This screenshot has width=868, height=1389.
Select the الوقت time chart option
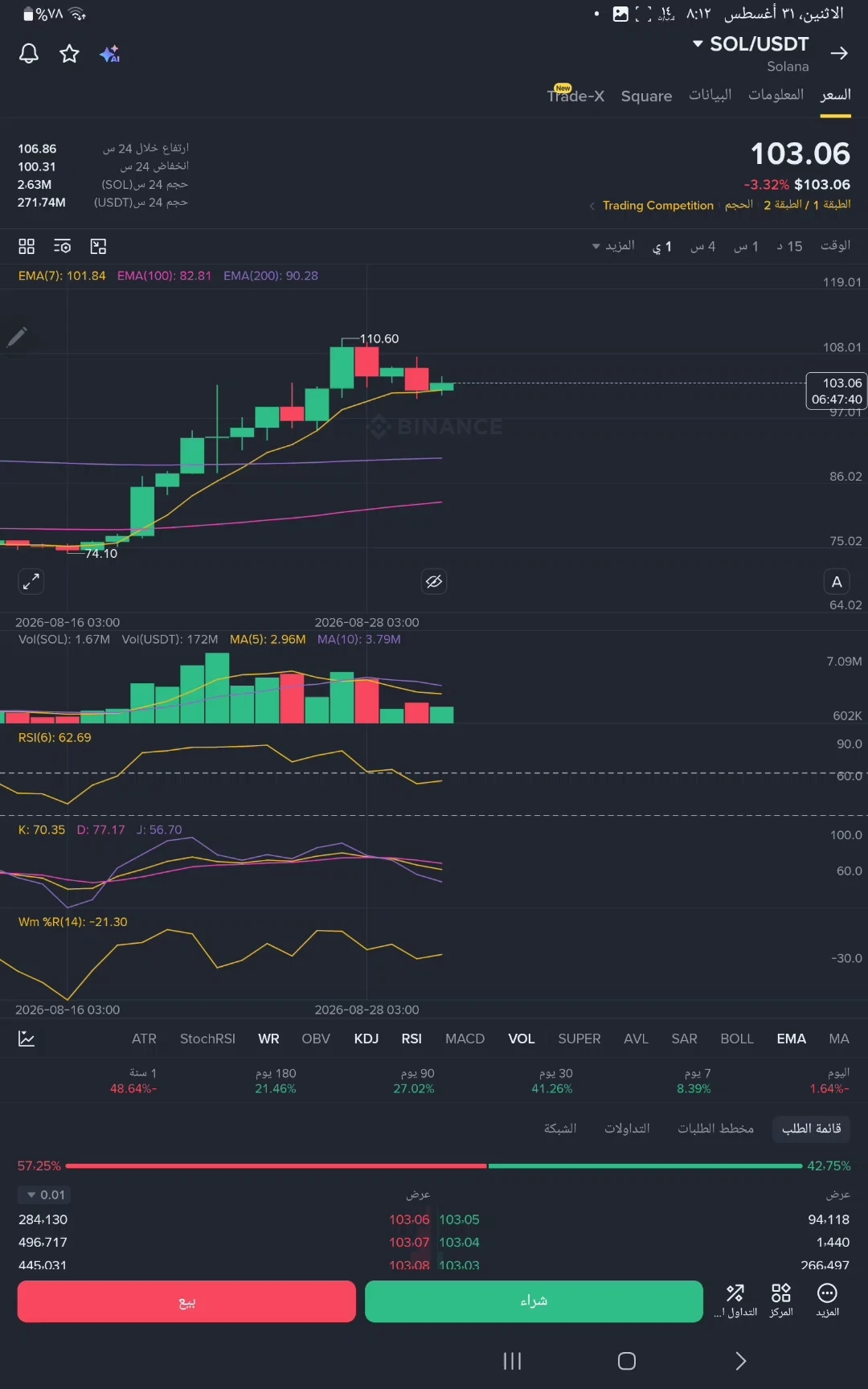(835, 246)
